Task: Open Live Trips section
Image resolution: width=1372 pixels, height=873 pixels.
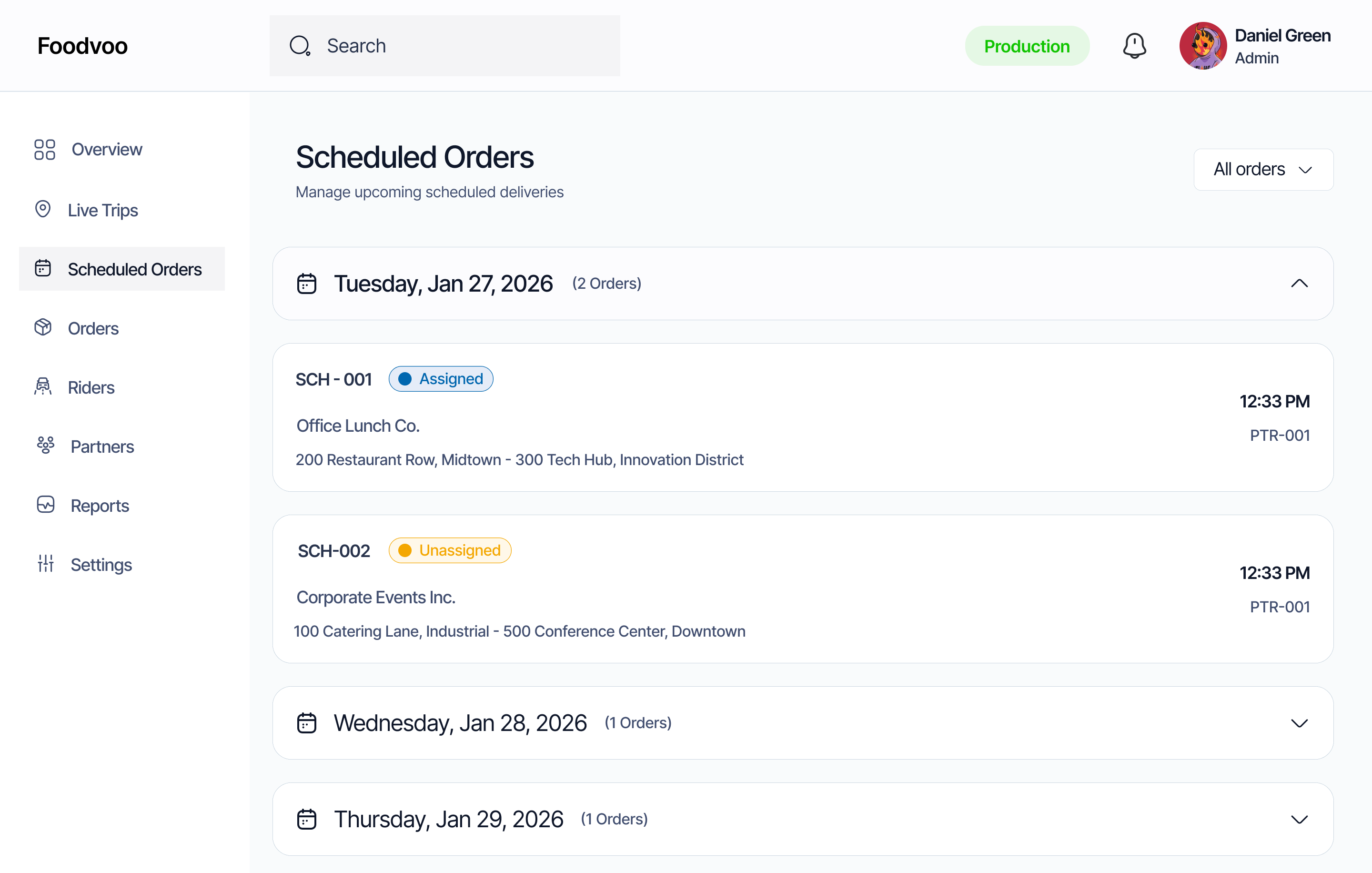Action: 102,210
